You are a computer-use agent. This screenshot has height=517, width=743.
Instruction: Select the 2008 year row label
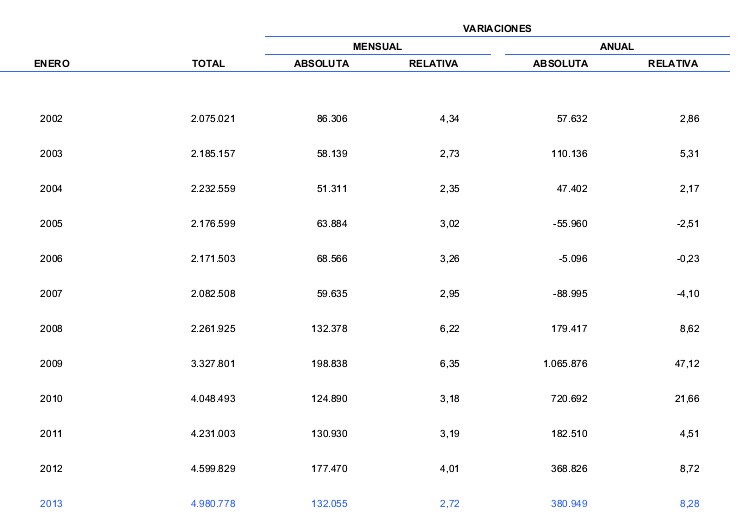tap(51, 329)
